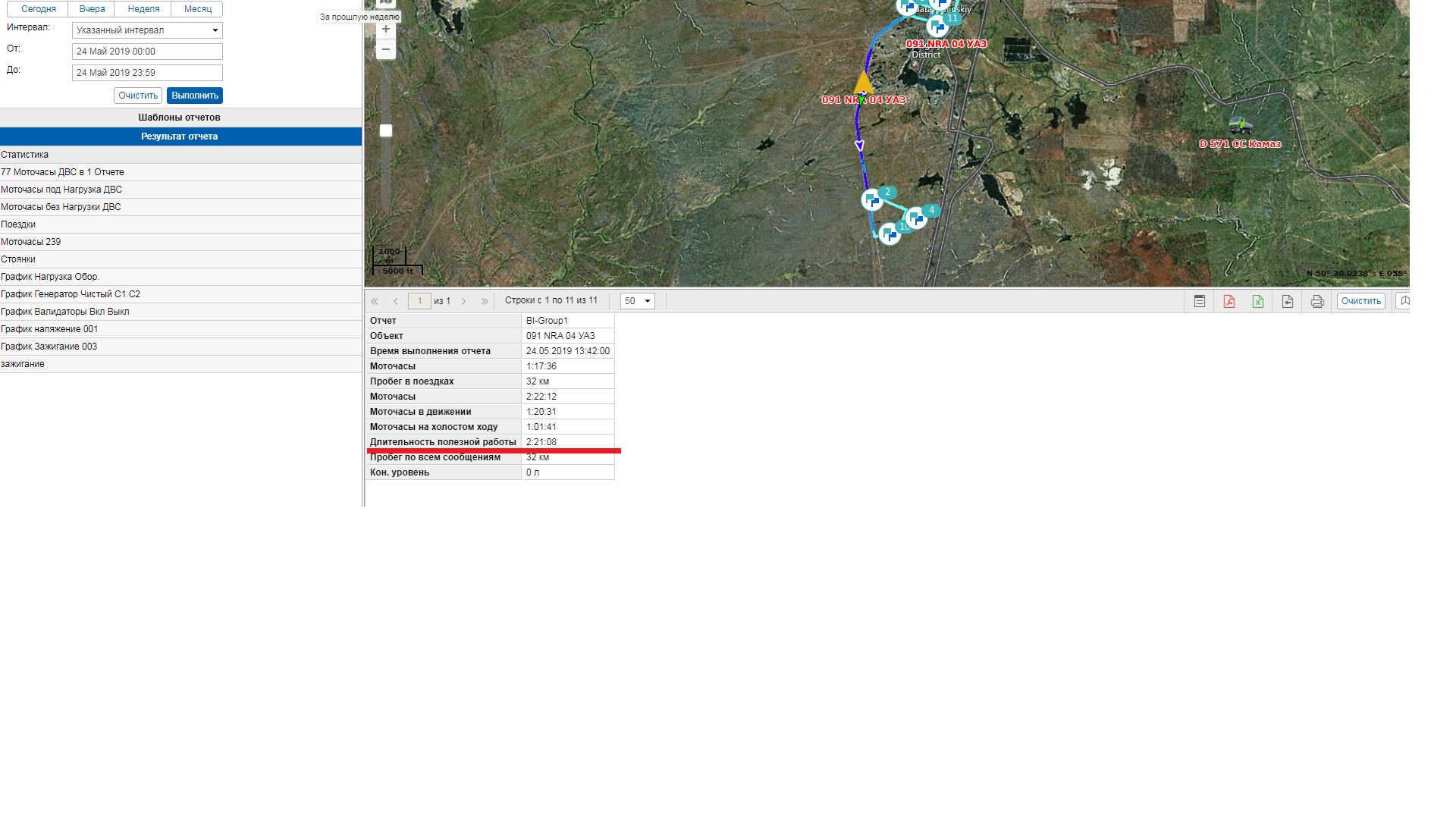Viewport: 1456px width, 819px height.
Task: Export report to Excel
Action: pos(1258,302)
